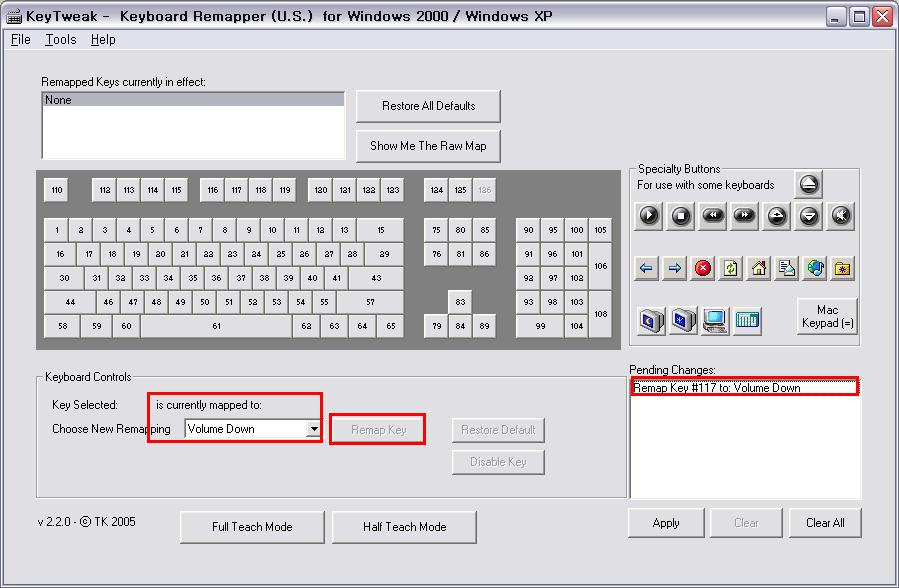The height and width of the screenshot is (588, 899).
Task: Select keyboard key 29
Action: click(x=384, y=254)
